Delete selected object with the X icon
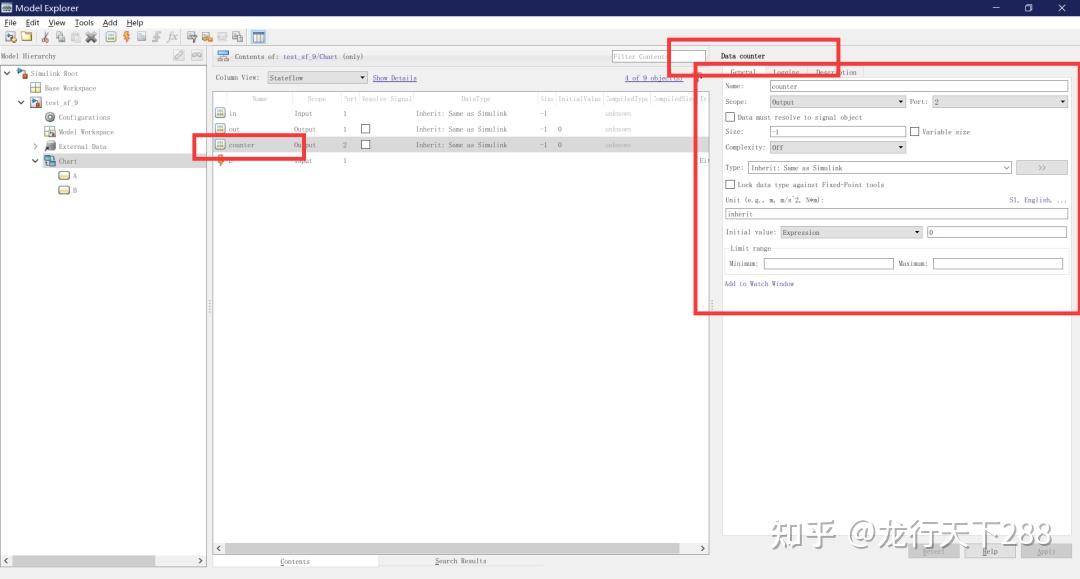The width and height of the screenshot is (1080, 579). 91,36
